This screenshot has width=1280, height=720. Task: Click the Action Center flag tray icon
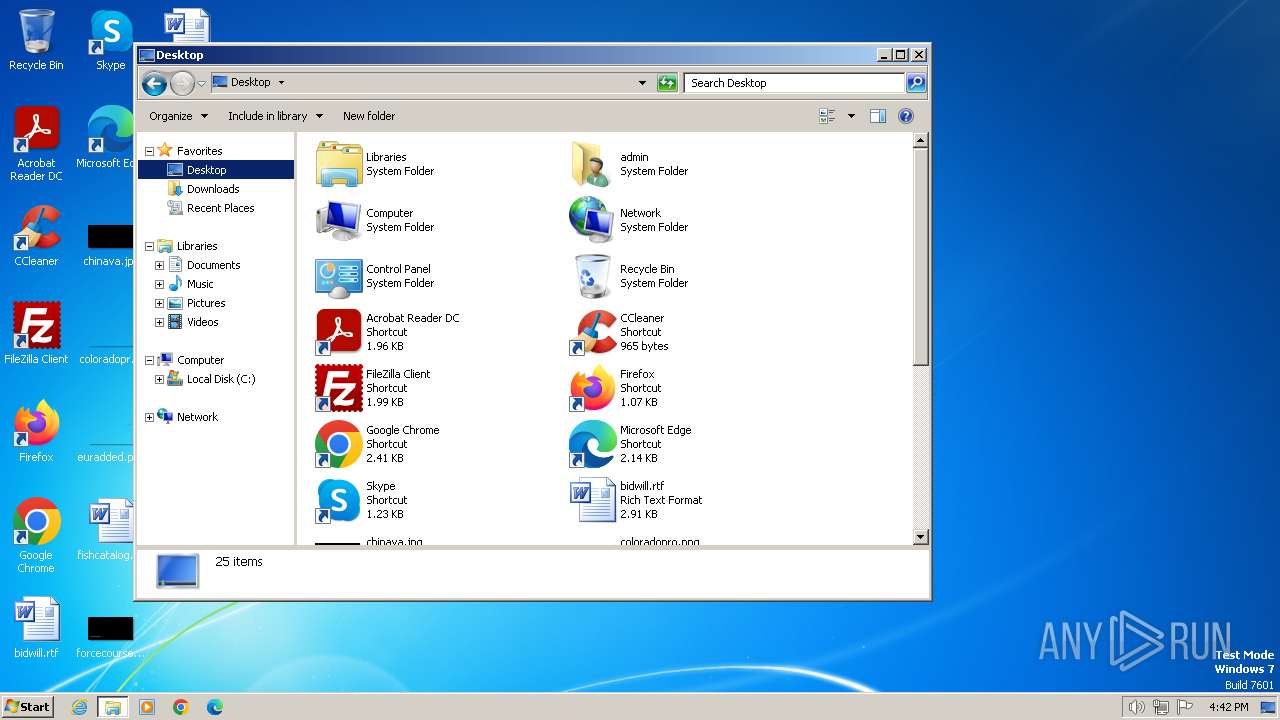point(1184,707)
